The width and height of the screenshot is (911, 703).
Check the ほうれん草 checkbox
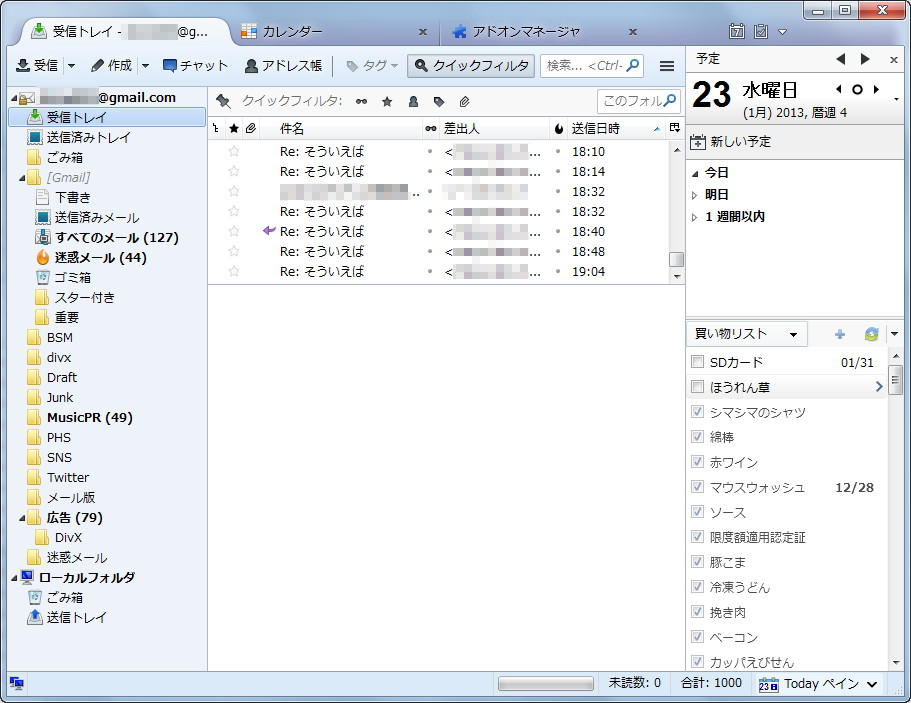696,386
